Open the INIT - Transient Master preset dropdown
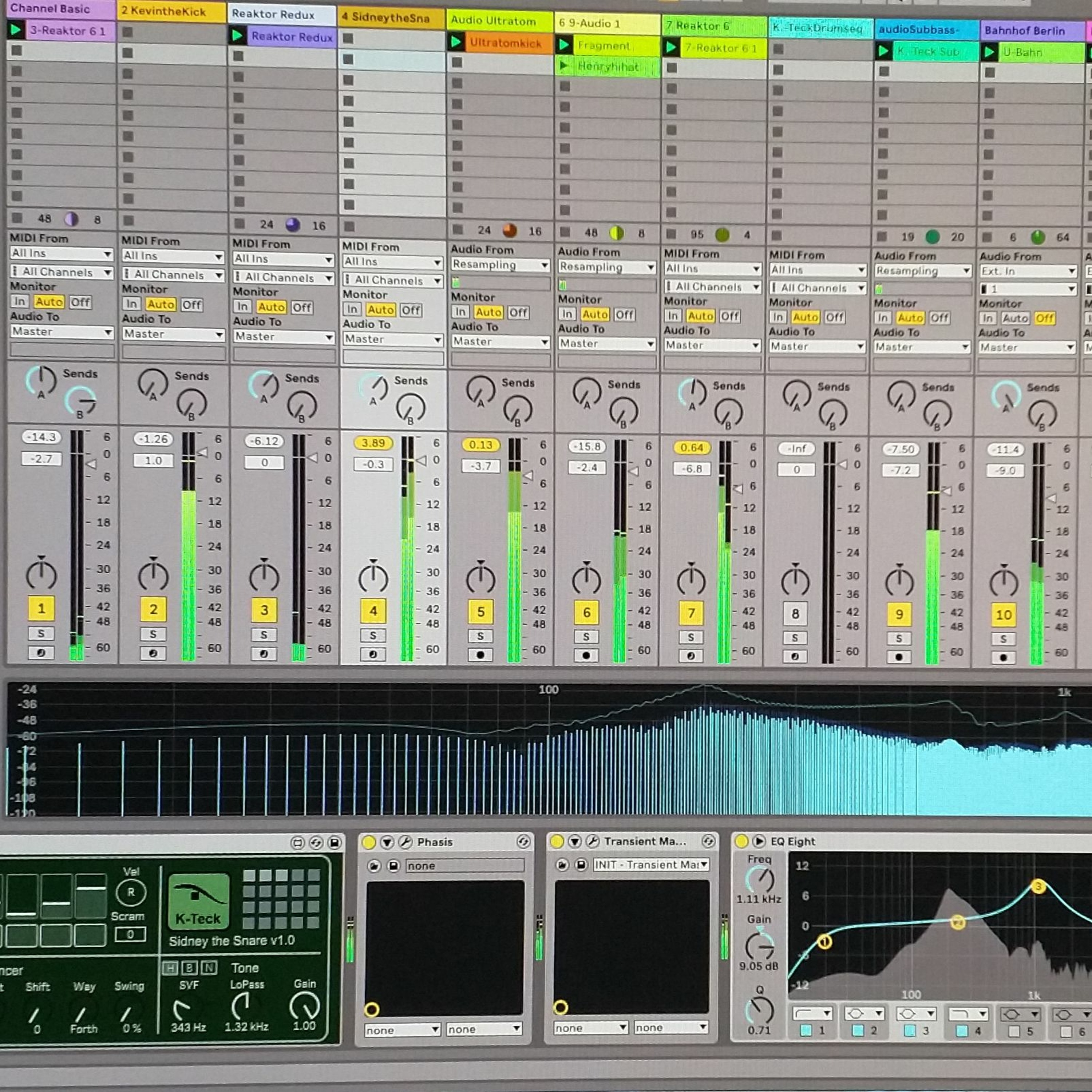1092x1092 pixels. click(651, 865)
